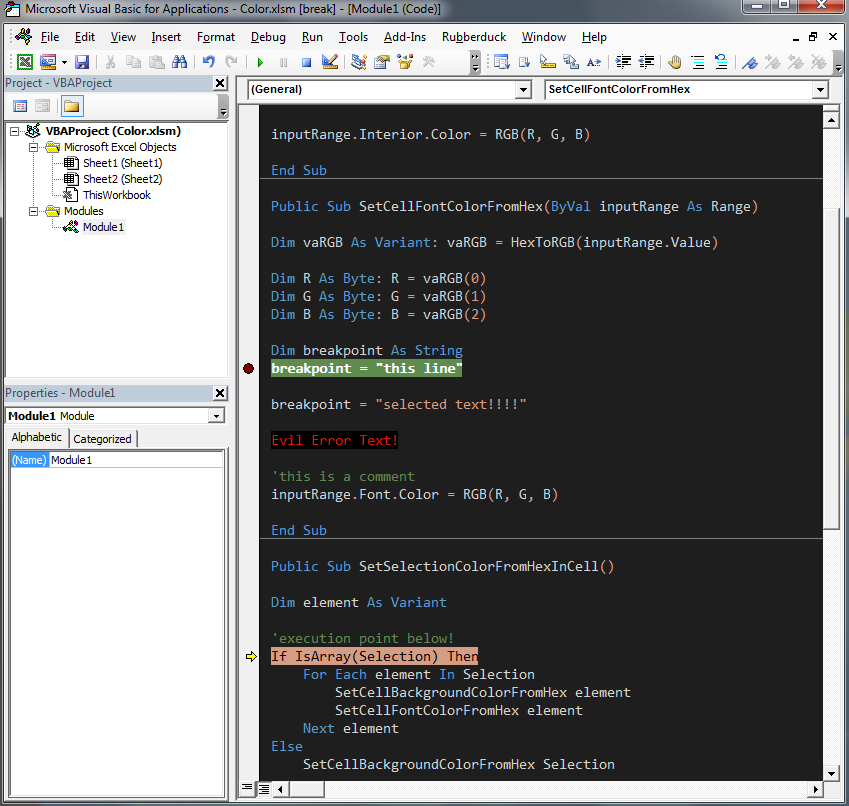Open the Edit menu
849x806 pixels.
(x=84, y=37)
